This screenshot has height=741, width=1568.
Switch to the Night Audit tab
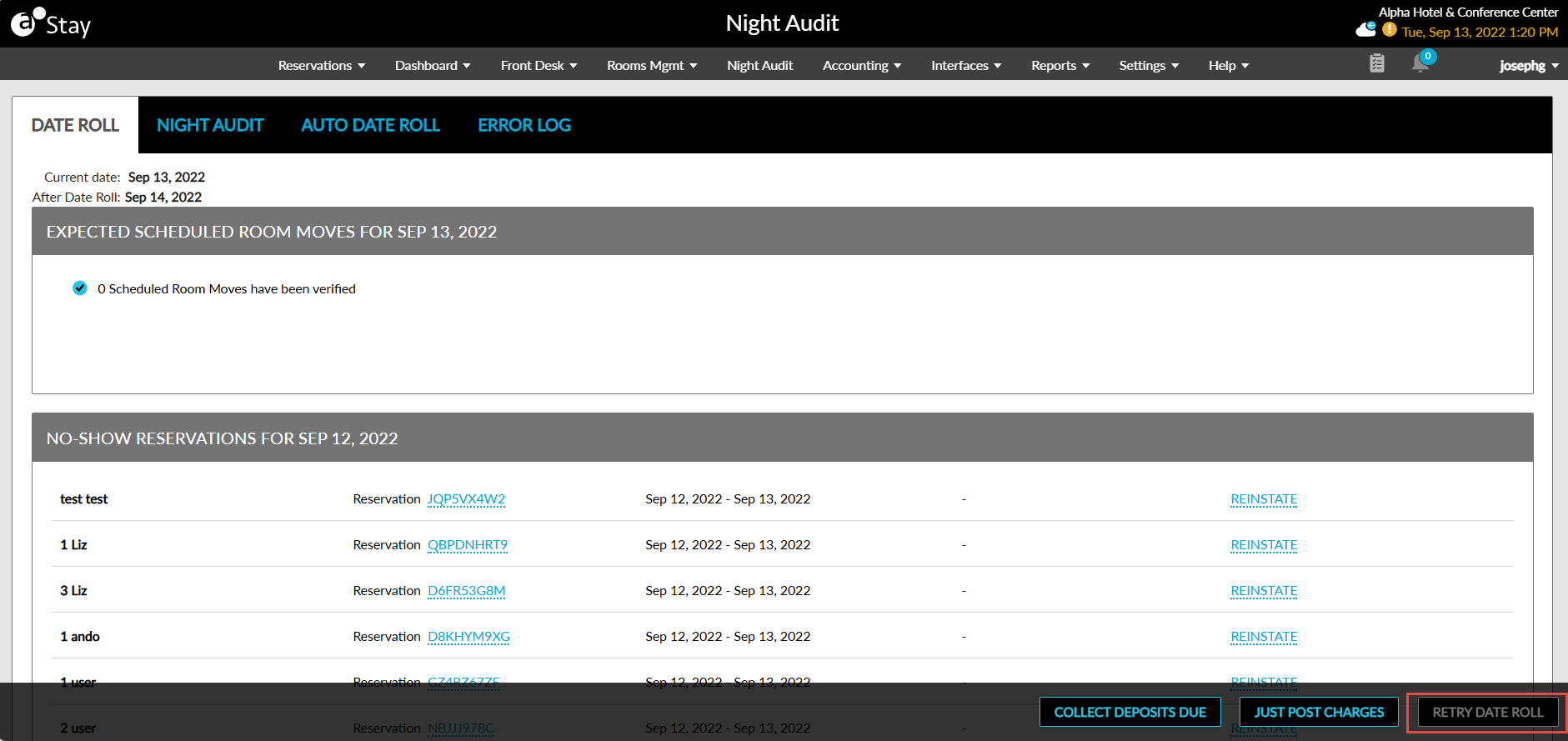click(210, 125)
